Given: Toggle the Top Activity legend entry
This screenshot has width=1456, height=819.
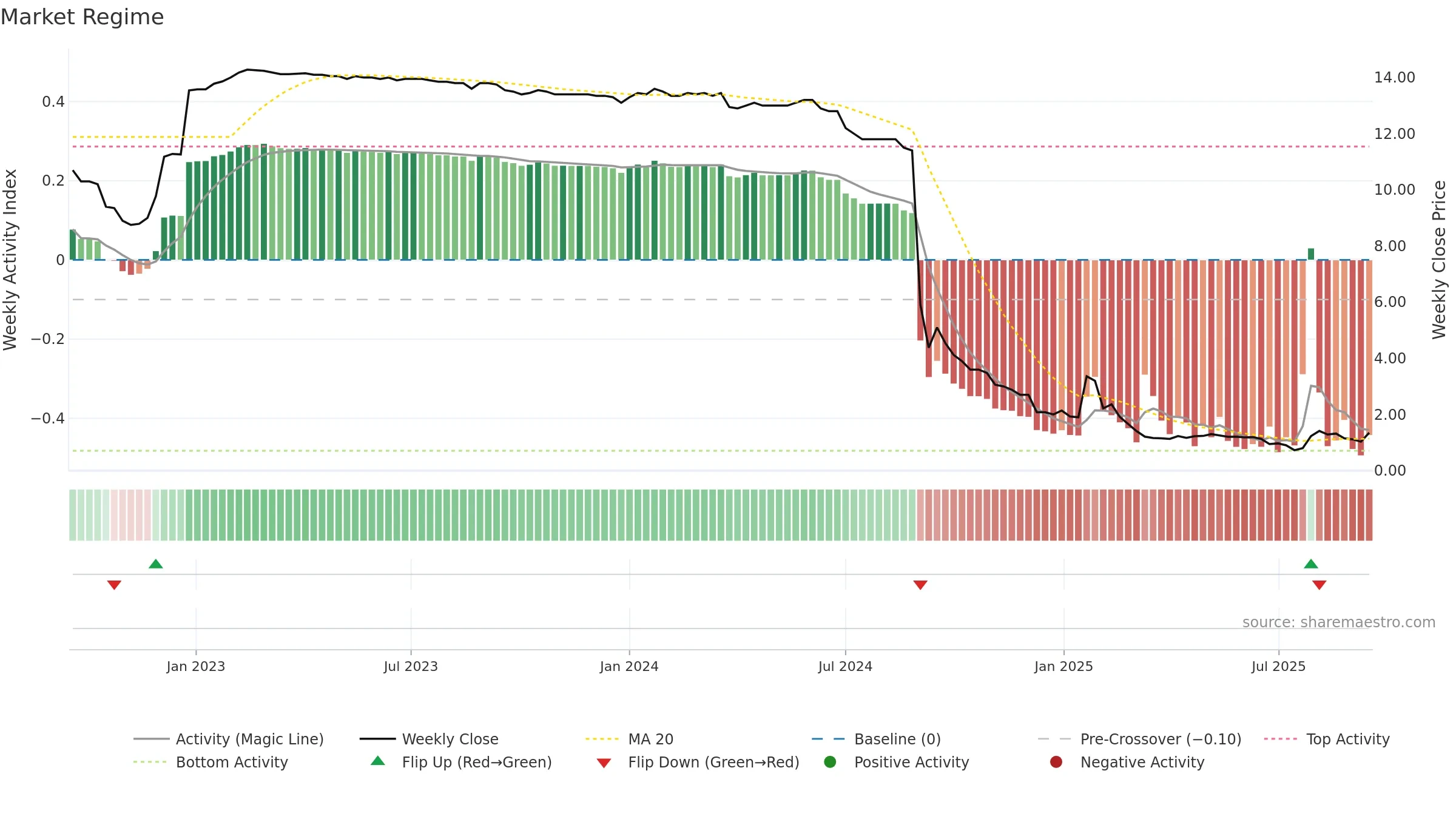Looking at the screenshot, I should [x=1327, y=739].
